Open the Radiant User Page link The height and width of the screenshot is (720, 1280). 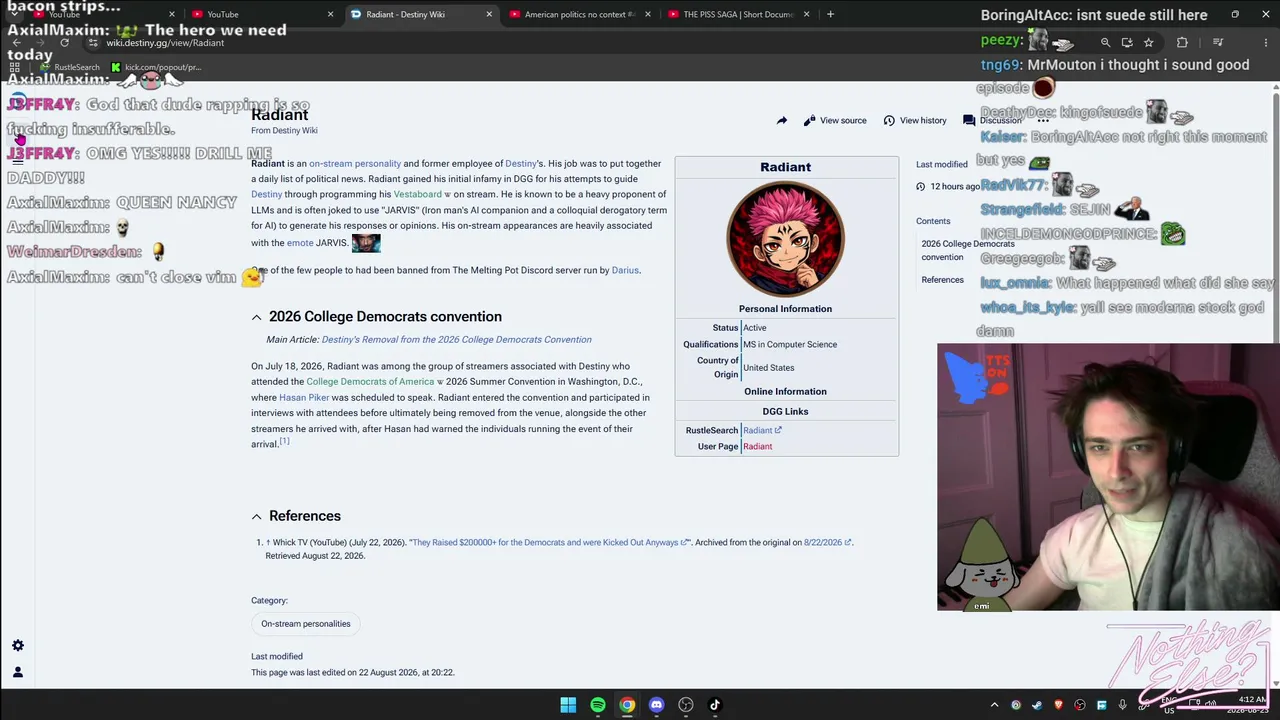coord(757,447)
